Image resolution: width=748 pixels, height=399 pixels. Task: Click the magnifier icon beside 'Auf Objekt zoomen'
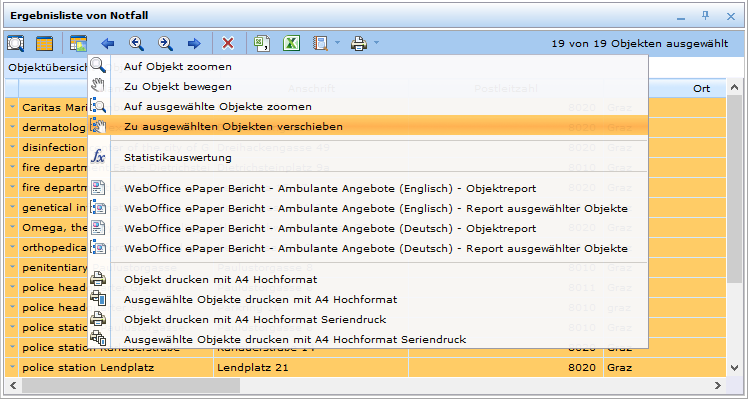pos(98,65)
